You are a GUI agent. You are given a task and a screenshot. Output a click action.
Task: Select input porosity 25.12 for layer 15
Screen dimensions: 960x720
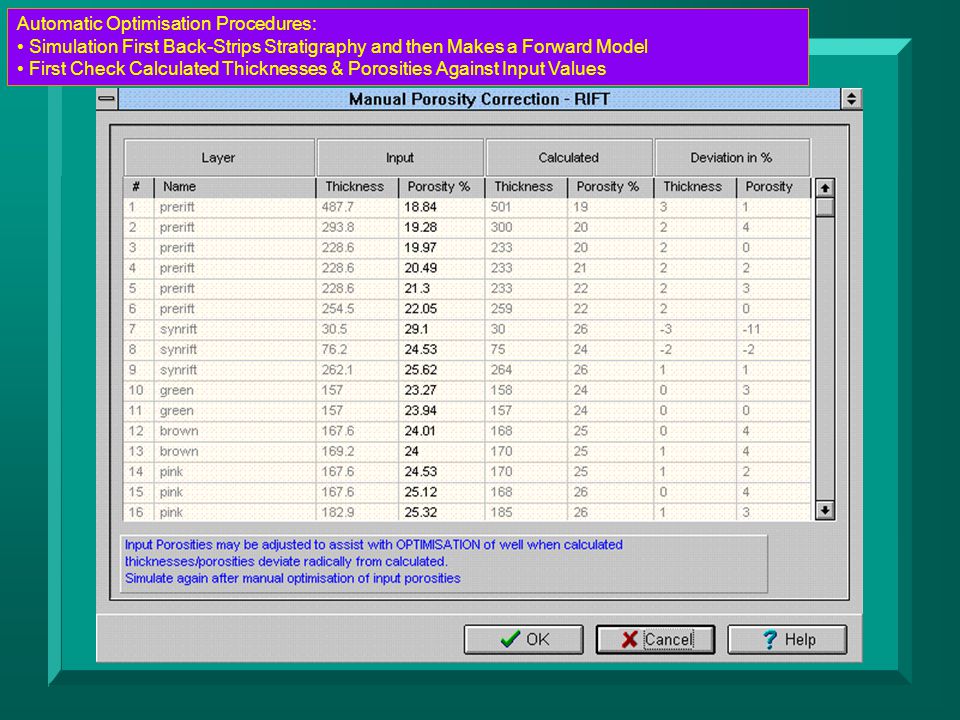click(x=441, y=492)
